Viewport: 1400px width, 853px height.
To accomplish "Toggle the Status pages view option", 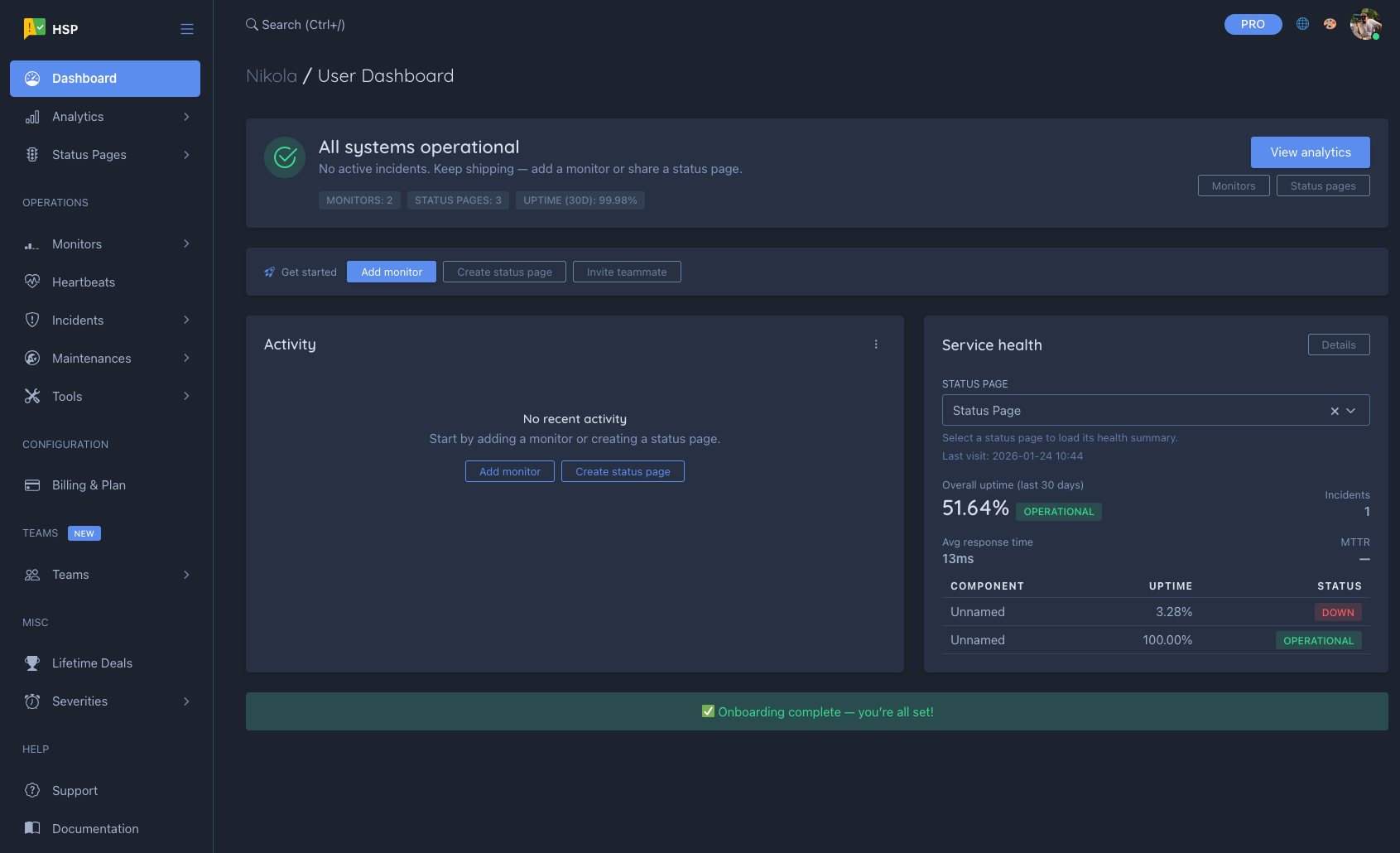I will pos(1322,186).
